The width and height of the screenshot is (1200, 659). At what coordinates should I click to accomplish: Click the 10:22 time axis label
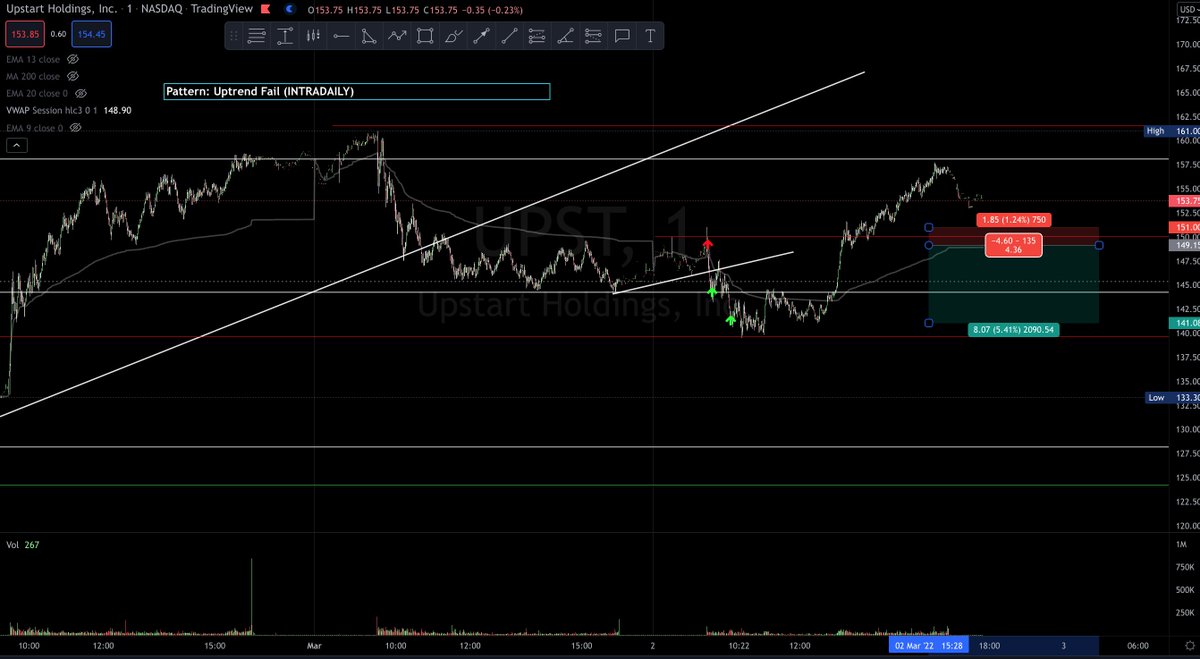[x=737, y=646]
